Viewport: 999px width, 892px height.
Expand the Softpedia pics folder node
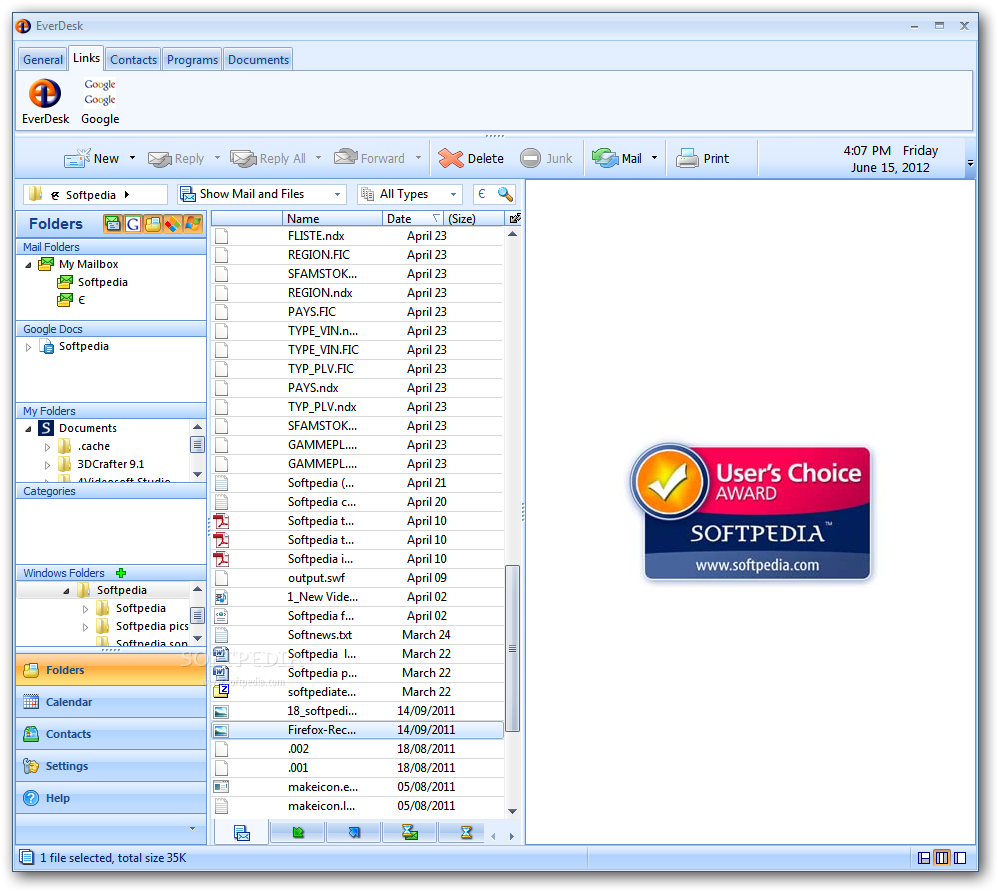coord(85,627)
